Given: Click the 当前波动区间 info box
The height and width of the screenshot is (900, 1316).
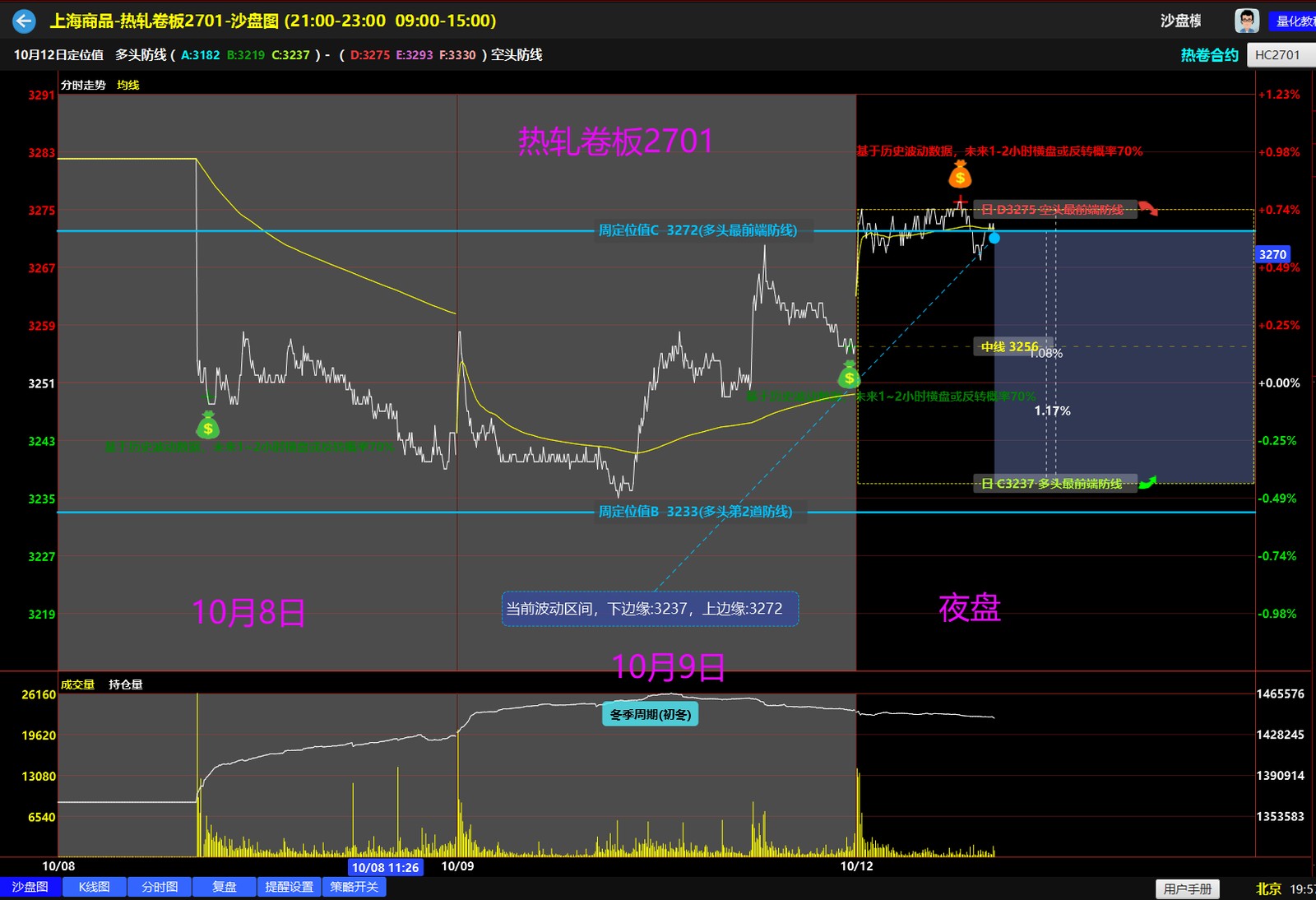Looking at the screenshot, I should [650, 609].
